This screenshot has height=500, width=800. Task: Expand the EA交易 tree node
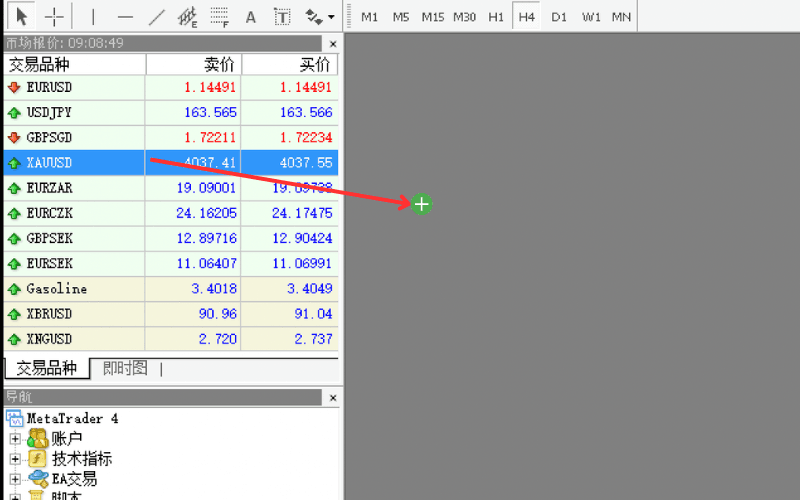[15, 479]
